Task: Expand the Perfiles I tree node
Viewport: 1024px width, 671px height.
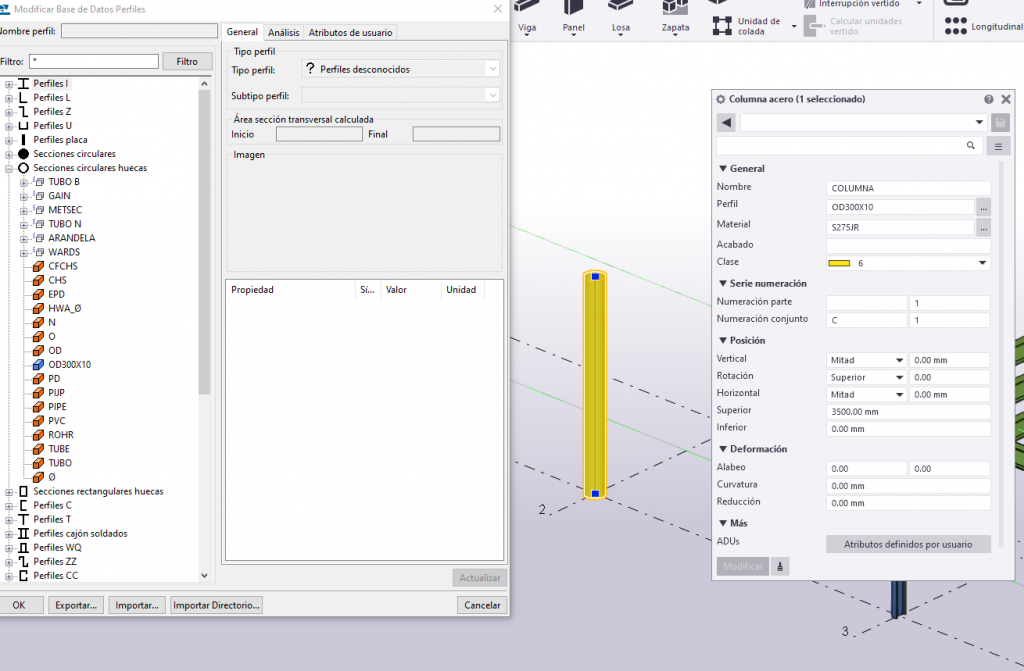Action: pyautogui.click(x=9, y=84)
